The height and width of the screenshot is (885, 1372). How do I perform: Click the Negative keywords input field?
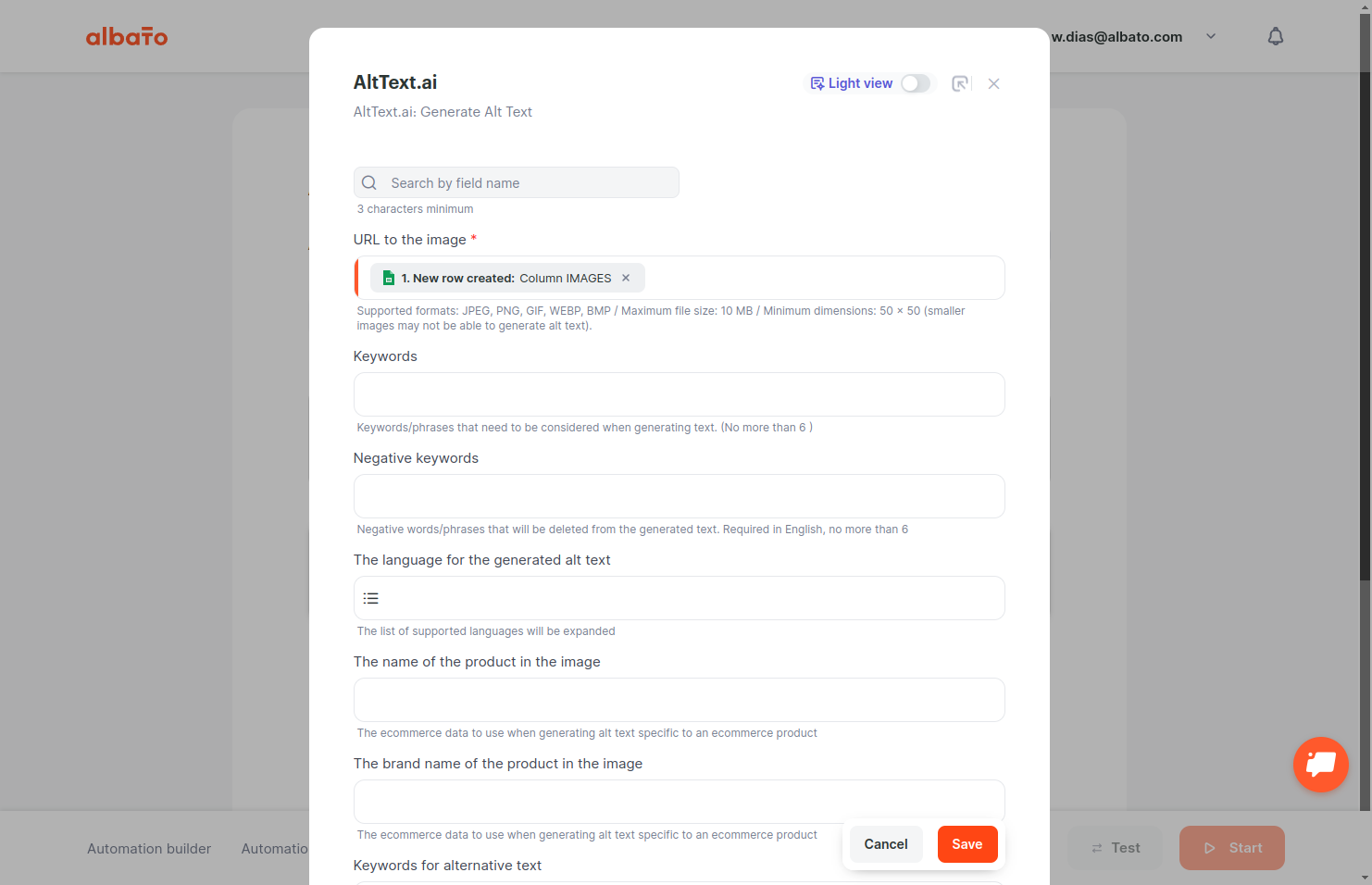pos(680,496)
